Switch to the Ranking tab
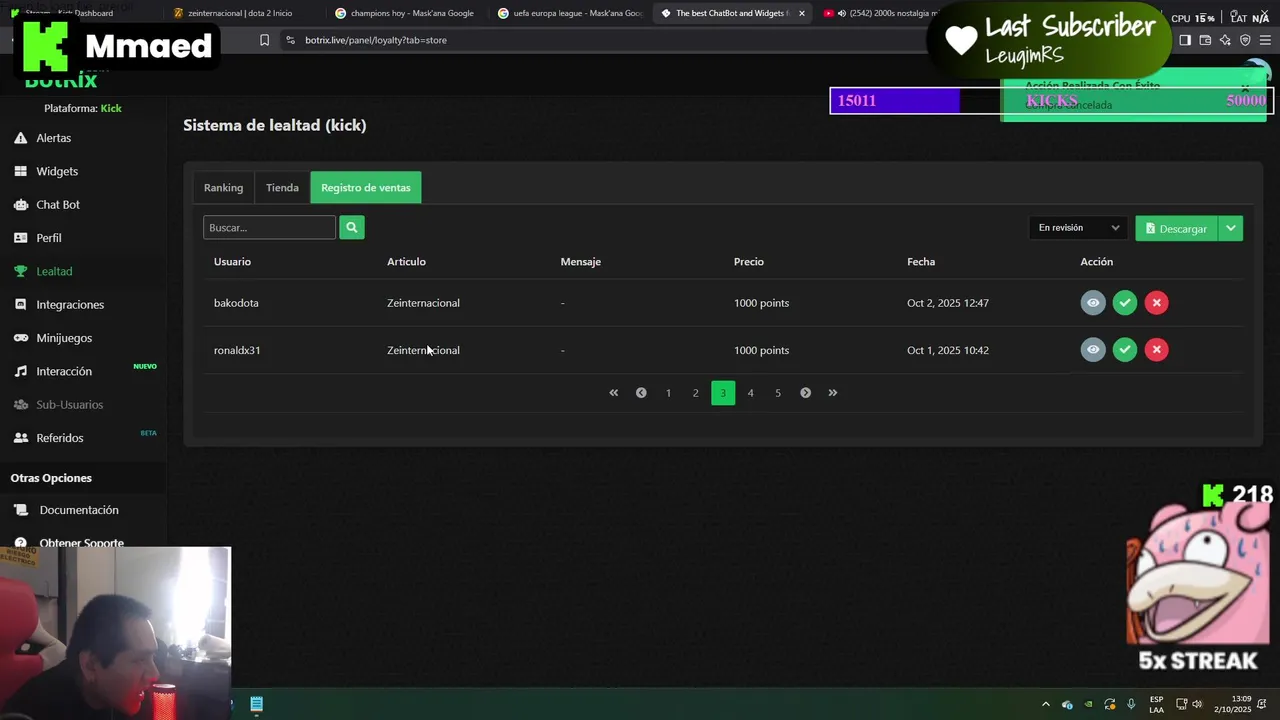This screenshot has width=1280, height=720. [x=223, y=187]
